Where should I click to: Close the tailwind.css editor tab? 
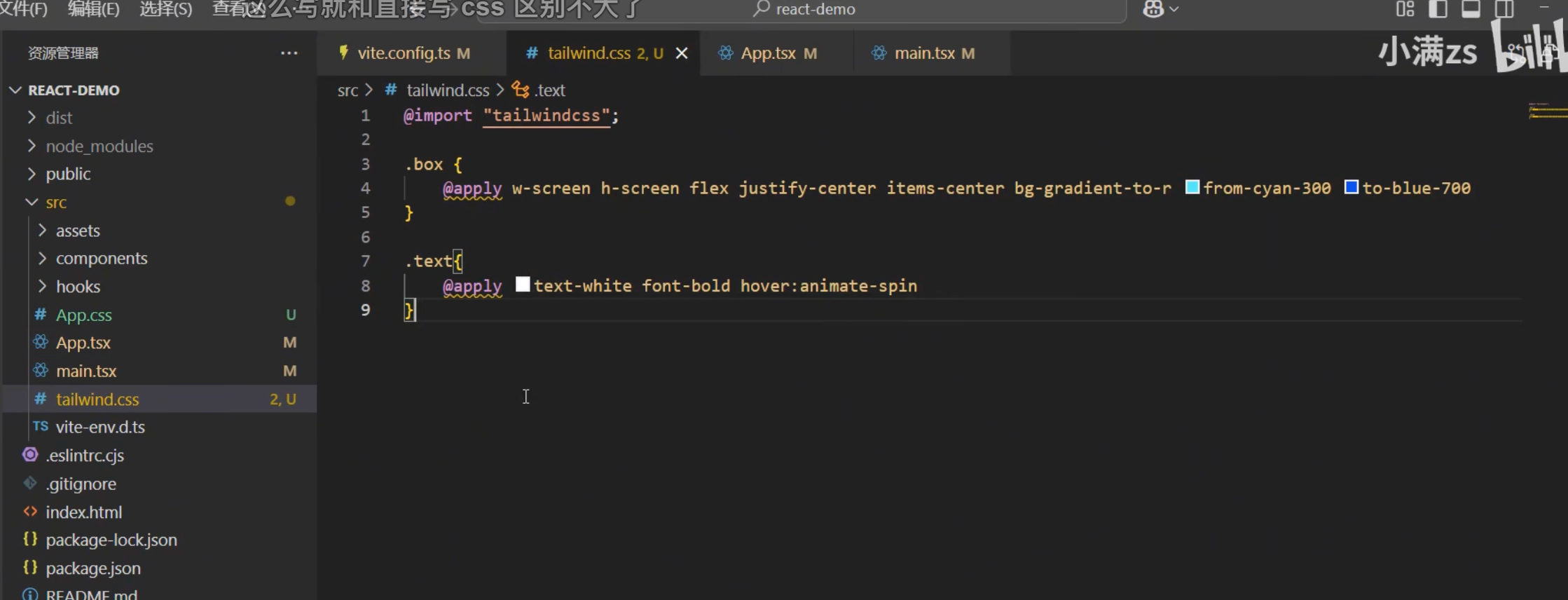681,53
